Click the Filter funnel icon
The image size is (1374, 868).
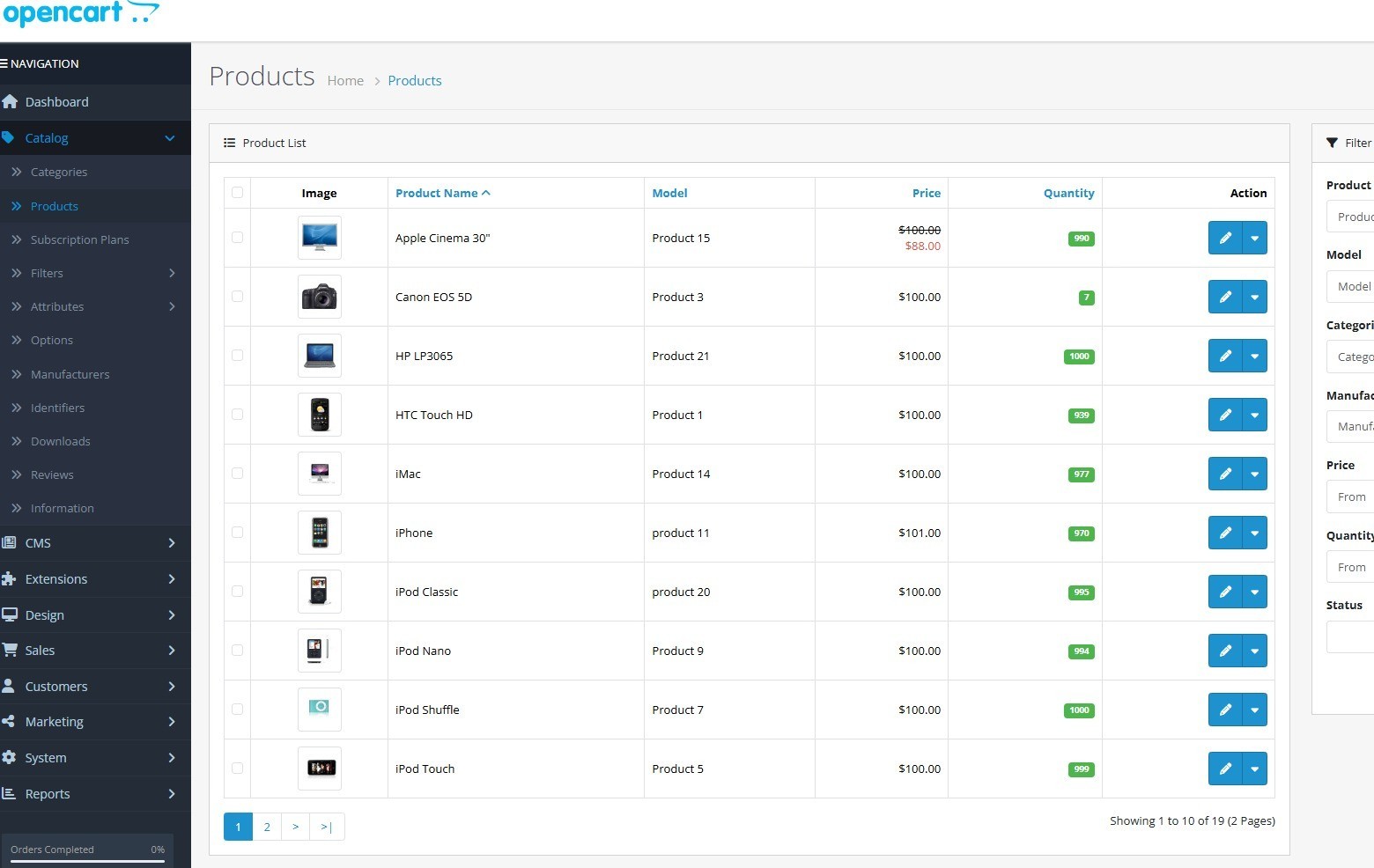point(1332,143)
